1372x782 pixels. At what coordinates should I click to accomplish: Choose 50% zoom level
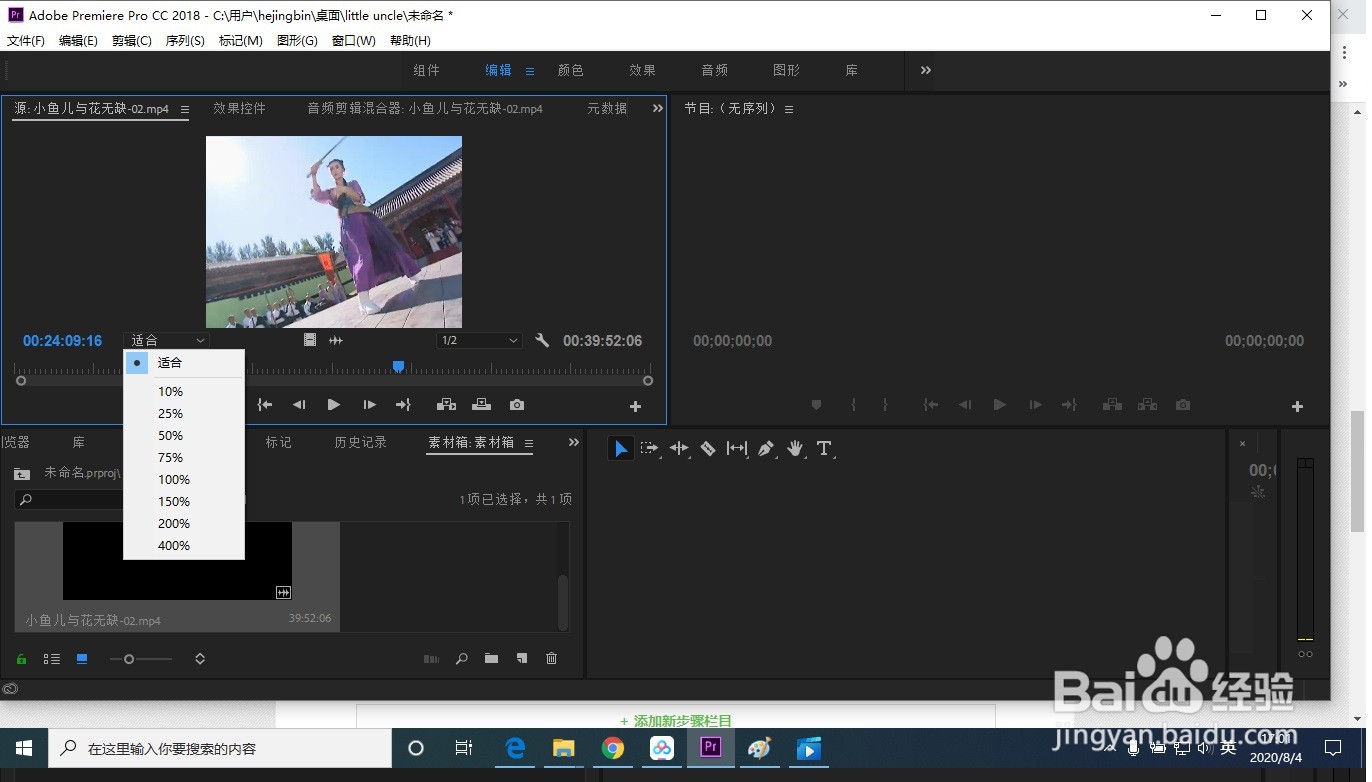(x=184, y=436)
